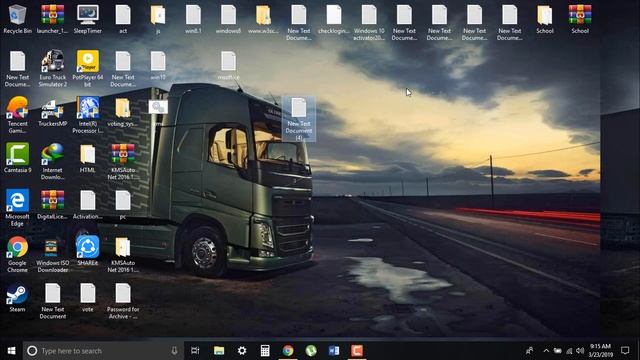Image resolution: width=640 pixels, height=360 pixels.
Task: Select the www.w3sc... folder icon
Action: coord(263,19)
